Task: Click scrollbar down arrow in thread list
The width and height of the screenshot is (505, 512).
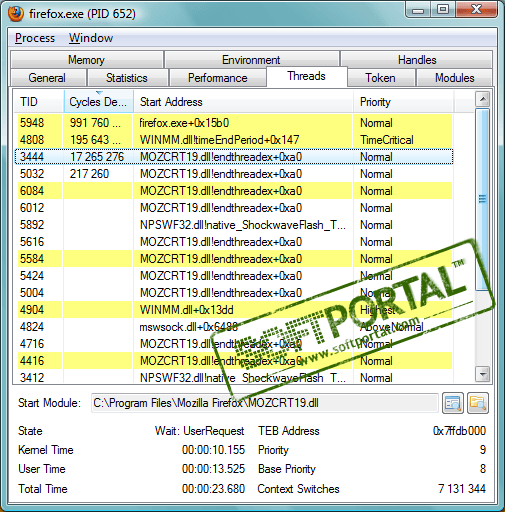Action: (x=482, y=374)
